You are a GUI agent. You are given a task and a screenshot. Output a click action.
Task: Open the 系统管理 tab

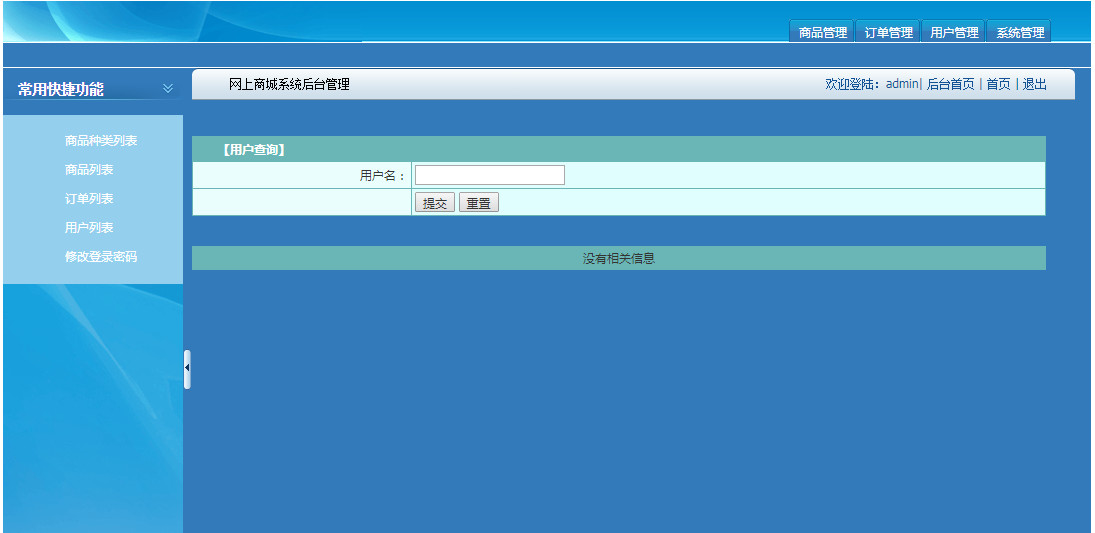click(x=1020, y=32)
